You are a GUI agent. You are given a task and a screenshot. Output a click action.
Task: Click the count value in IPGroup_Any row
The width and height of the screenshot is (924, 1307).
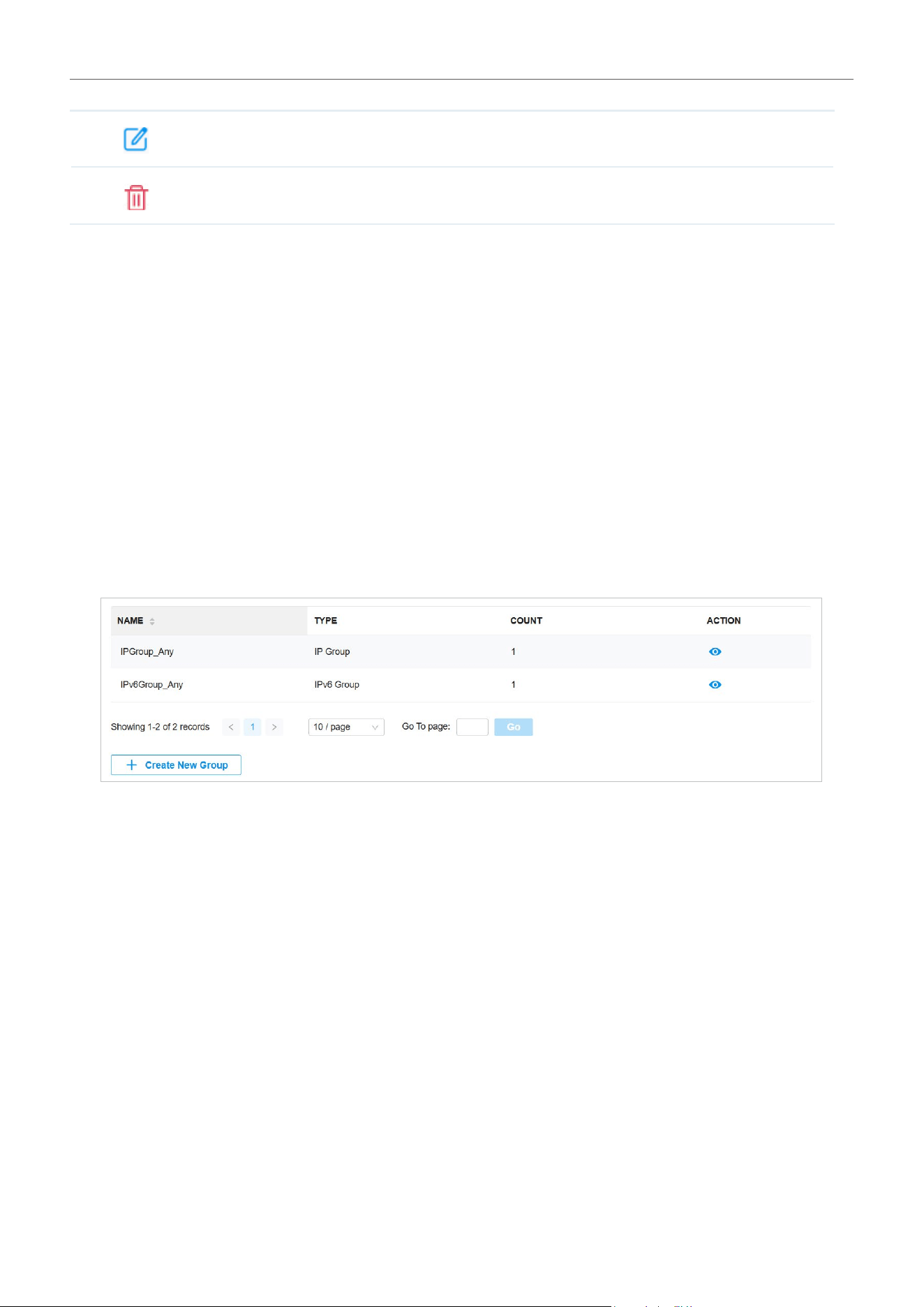(x=513, y=651)
